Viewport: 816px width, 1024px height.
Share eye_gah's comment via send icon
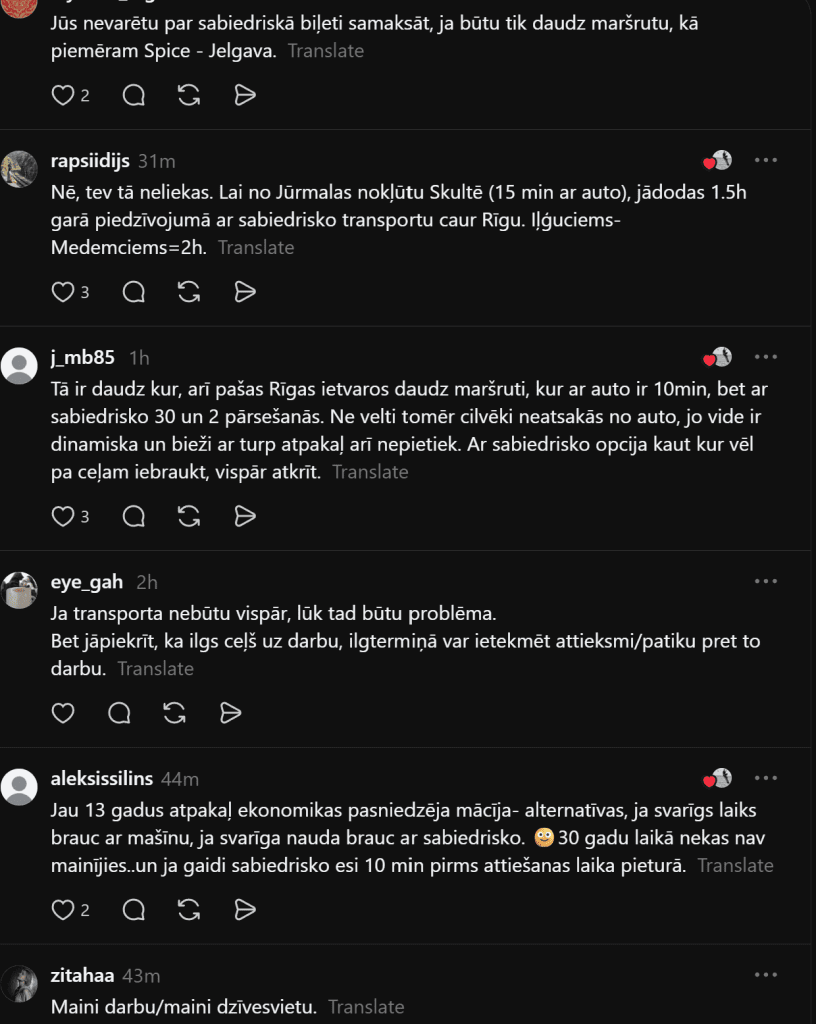230,712
